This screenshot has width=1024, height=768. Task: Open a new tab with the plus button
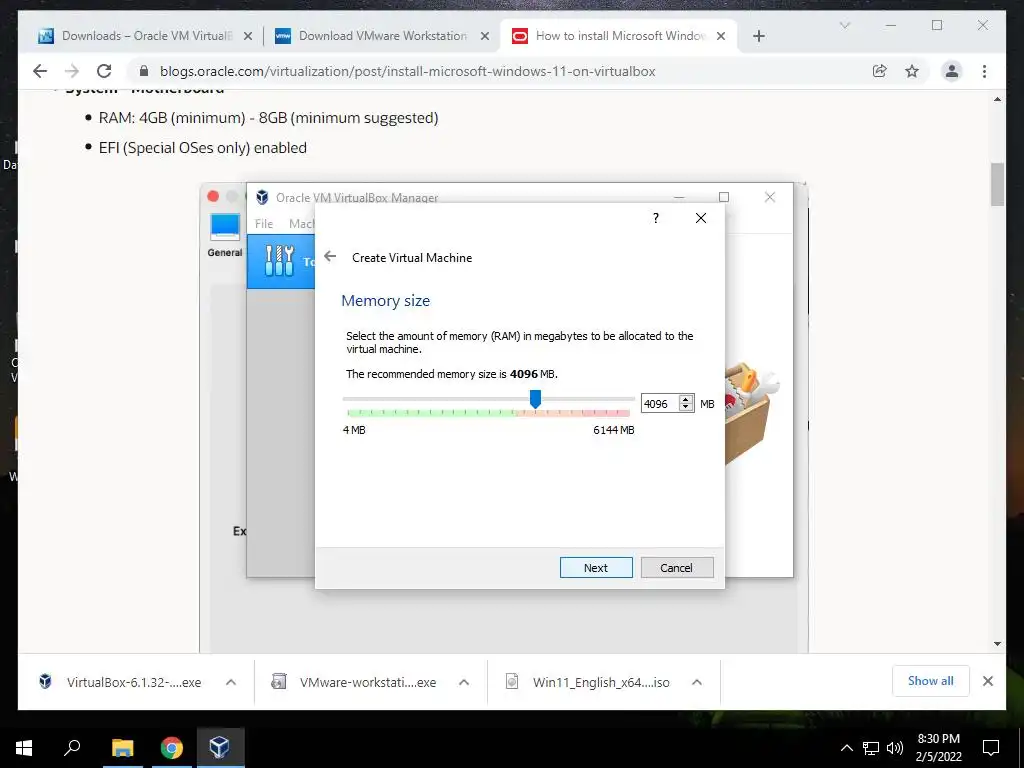coord(758,36)
